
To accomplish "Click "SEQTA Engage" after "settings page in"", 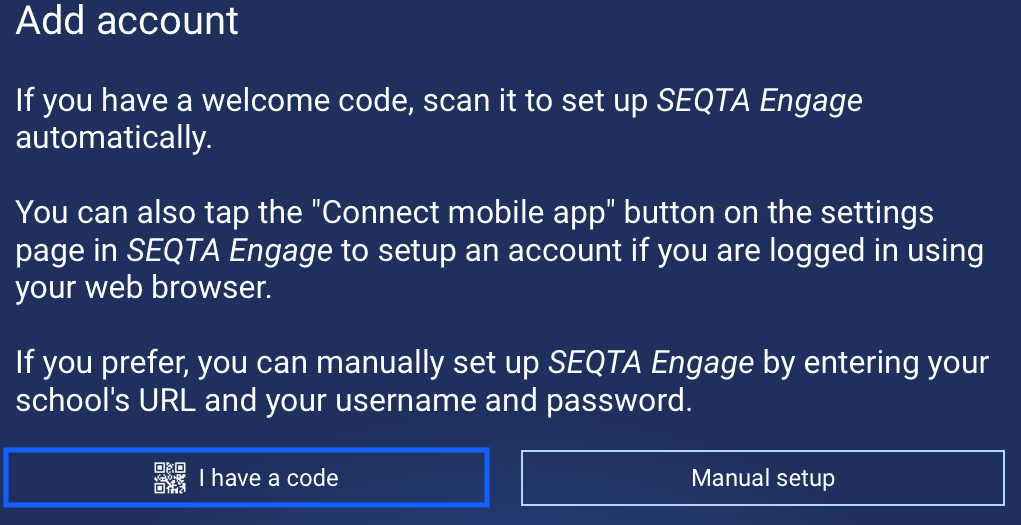I will pyautogui.click(x=229, y=251).
